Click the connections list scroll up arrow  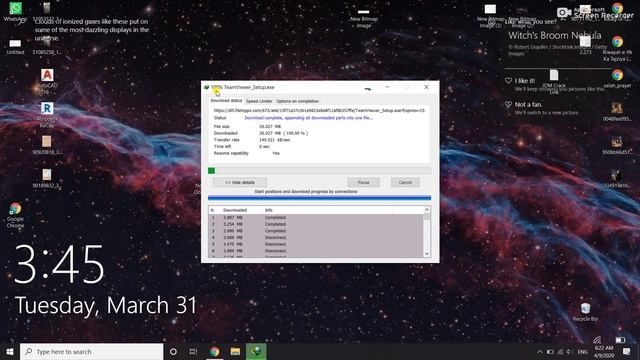click(x=427, y=210)
